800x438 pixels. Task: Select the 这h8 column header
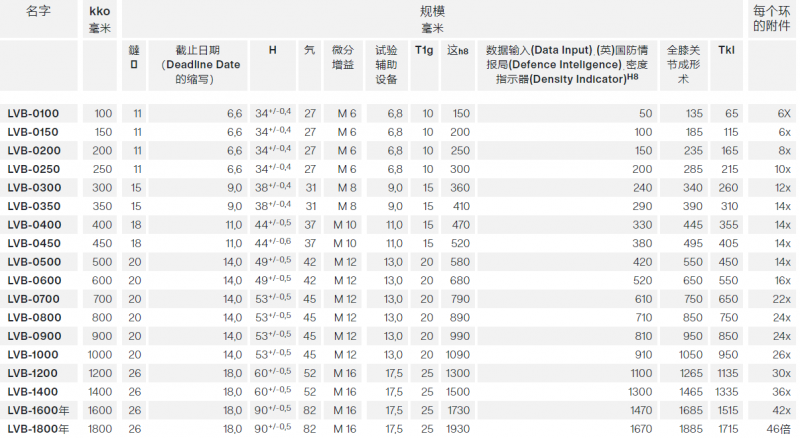pyautogui.click(x=458, y=50)
